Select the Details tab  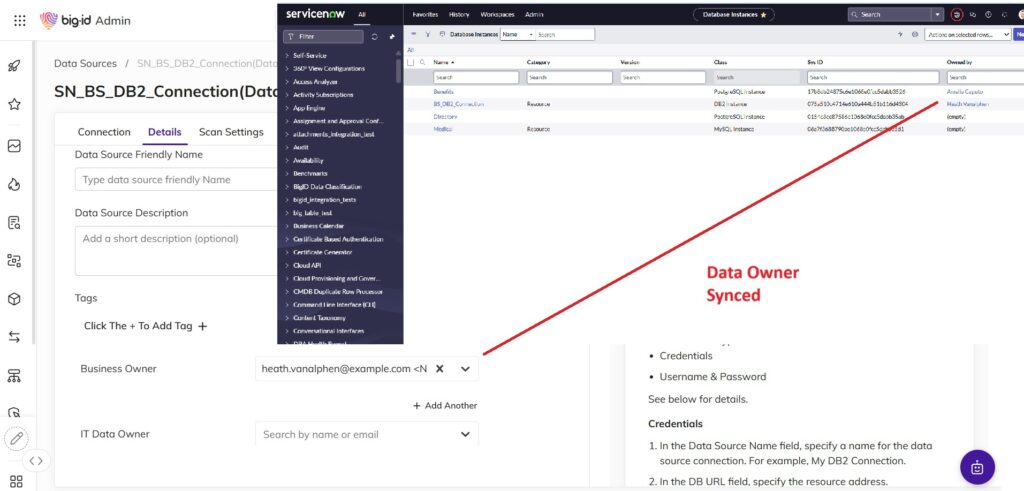tap(165, 132)
